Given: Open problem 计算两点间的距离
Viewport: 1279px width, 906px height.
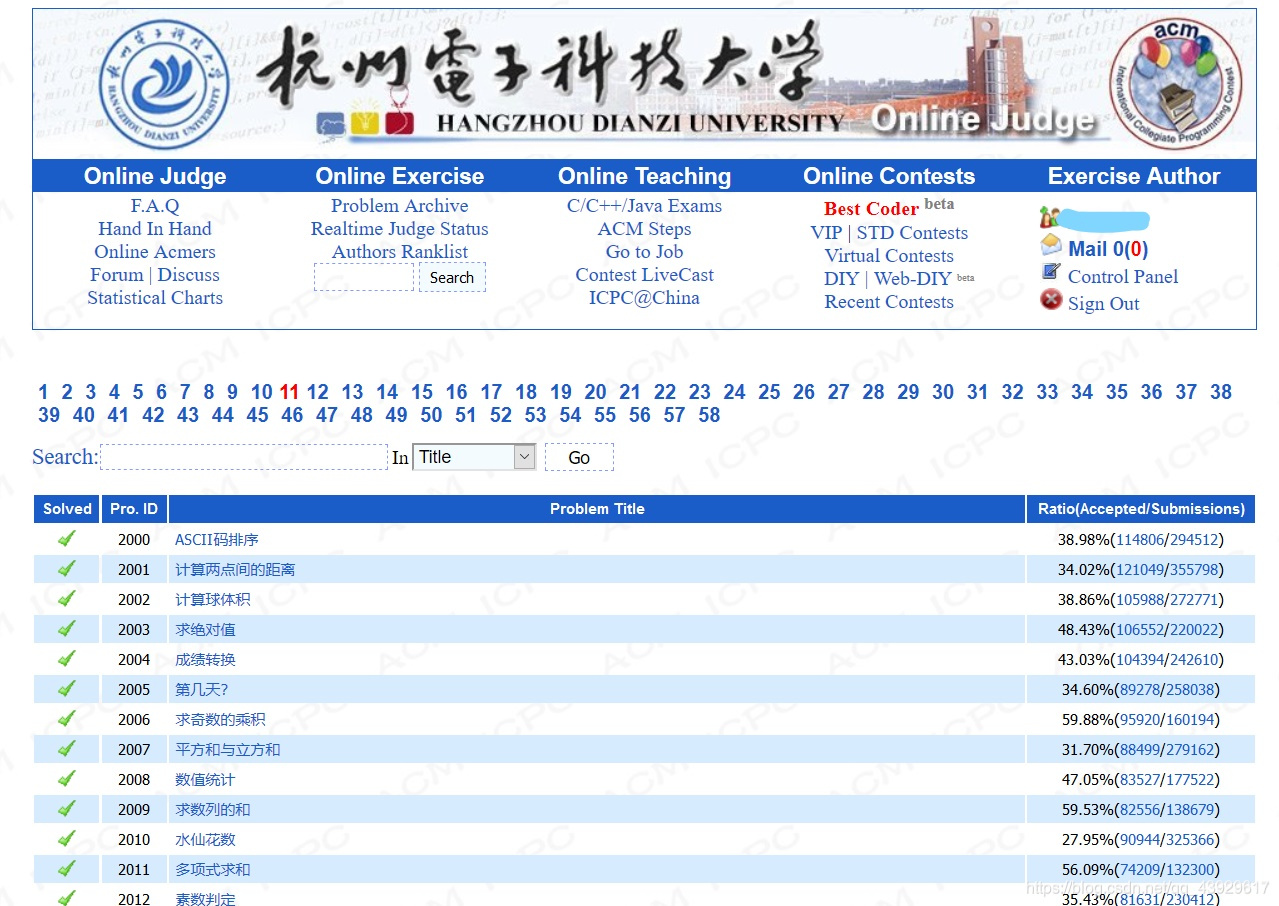Looking at the screenshot, I should pos(235,570).
